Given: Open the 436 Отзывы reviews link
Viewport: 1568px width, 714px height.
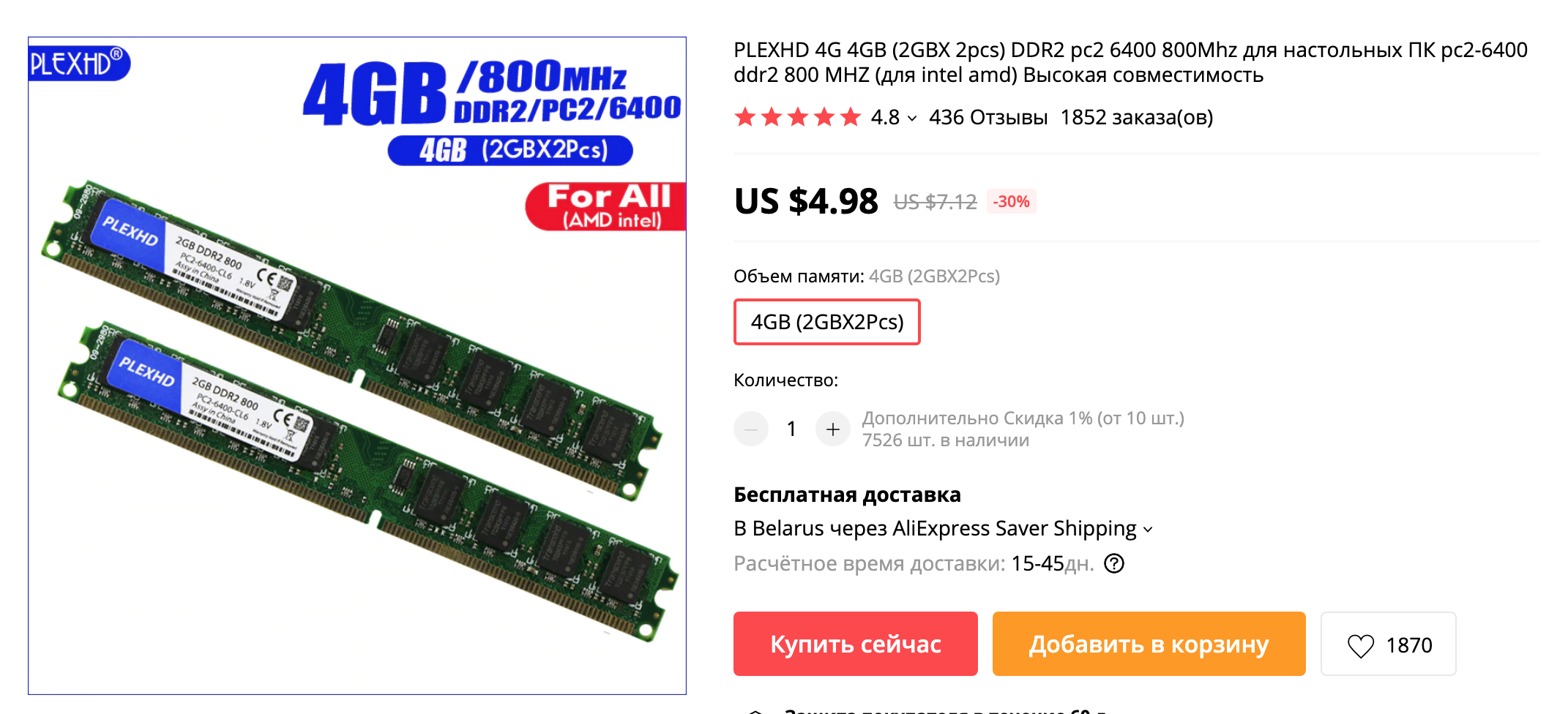Looking at the screenshot, I should tap(988, 117).
